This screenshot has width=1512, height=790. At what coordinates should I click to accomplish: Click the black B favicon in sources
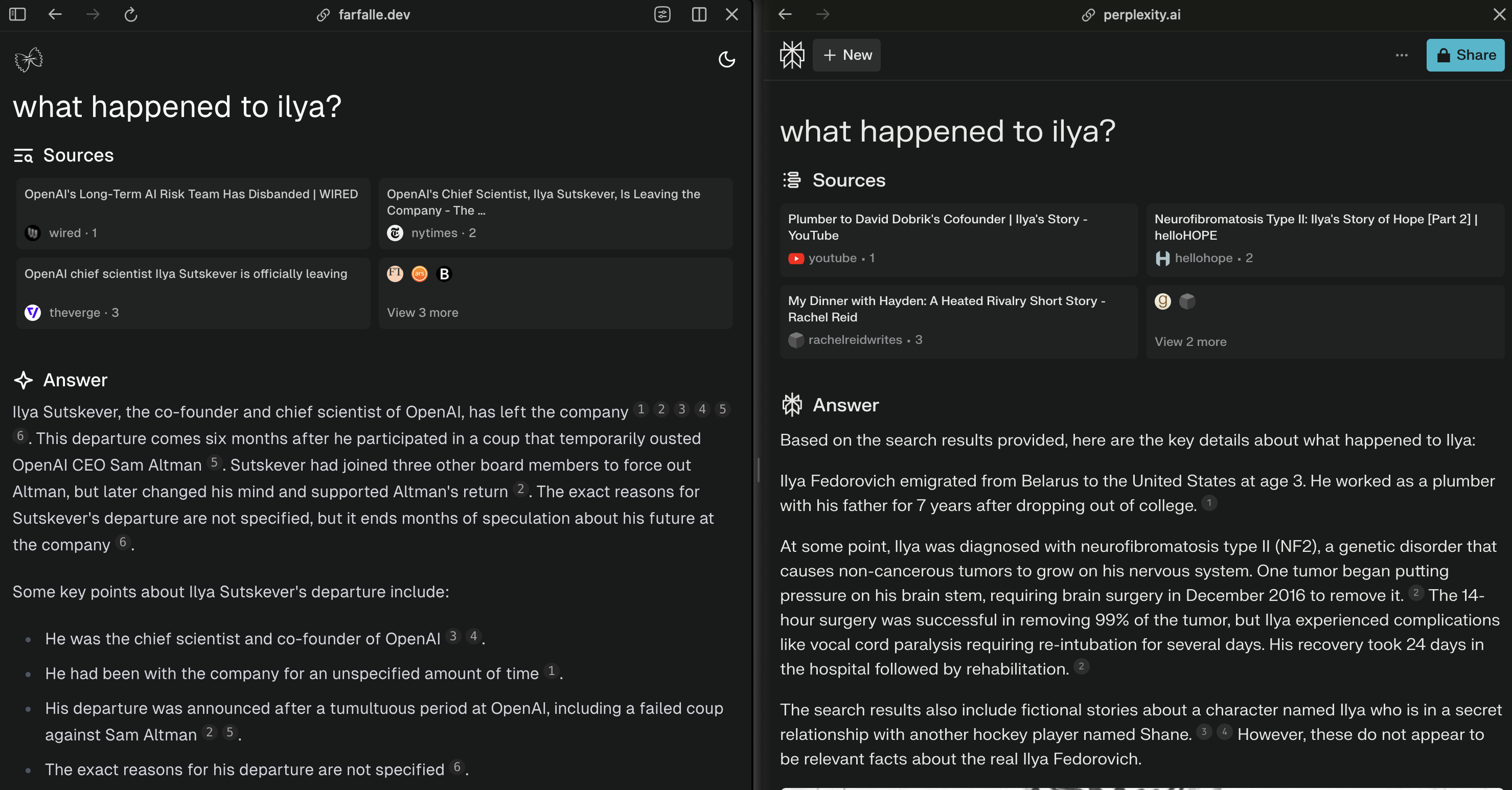[444, 273]
